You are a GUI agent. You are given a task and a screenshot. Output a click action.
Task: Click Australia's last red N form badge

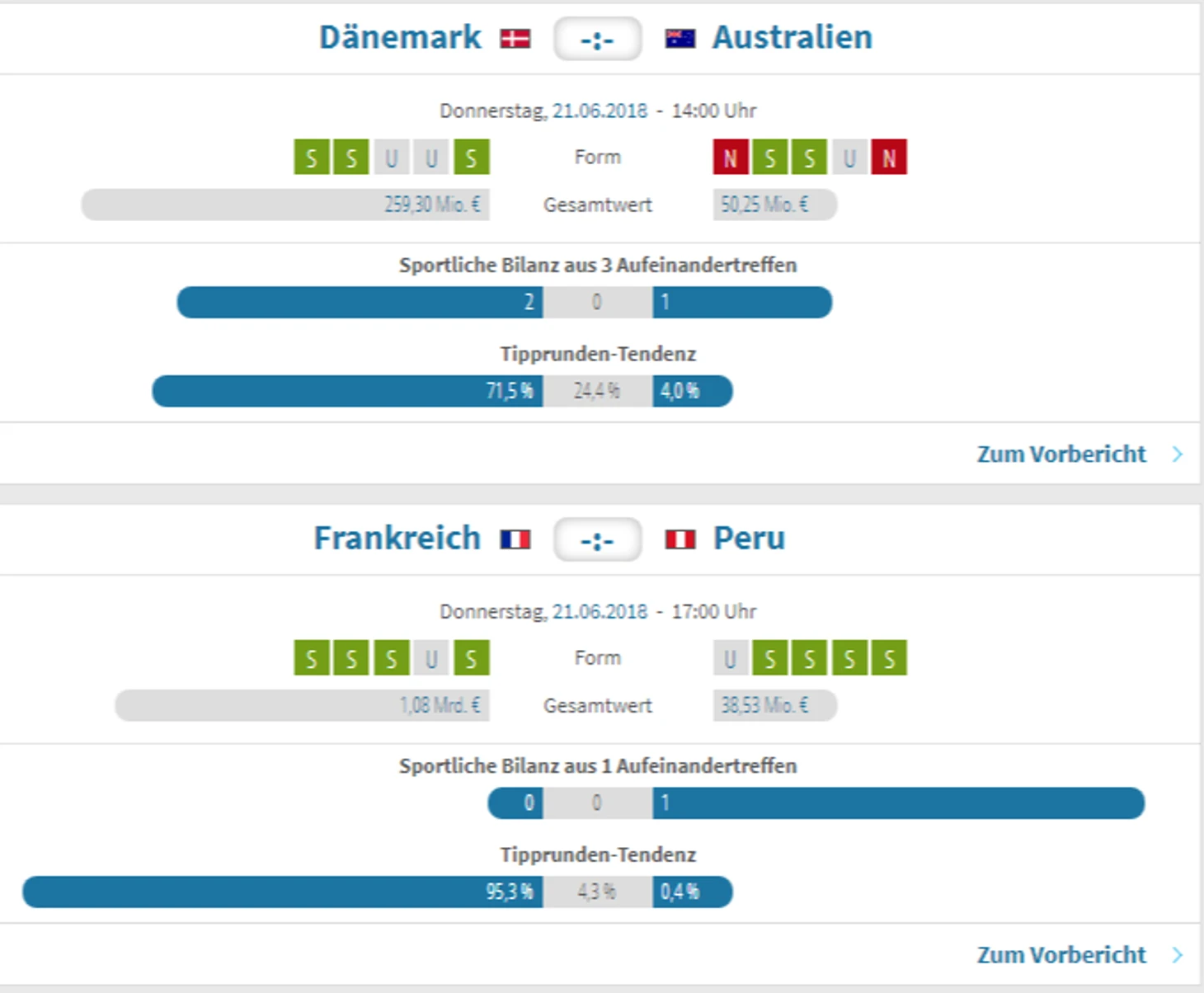889,158
